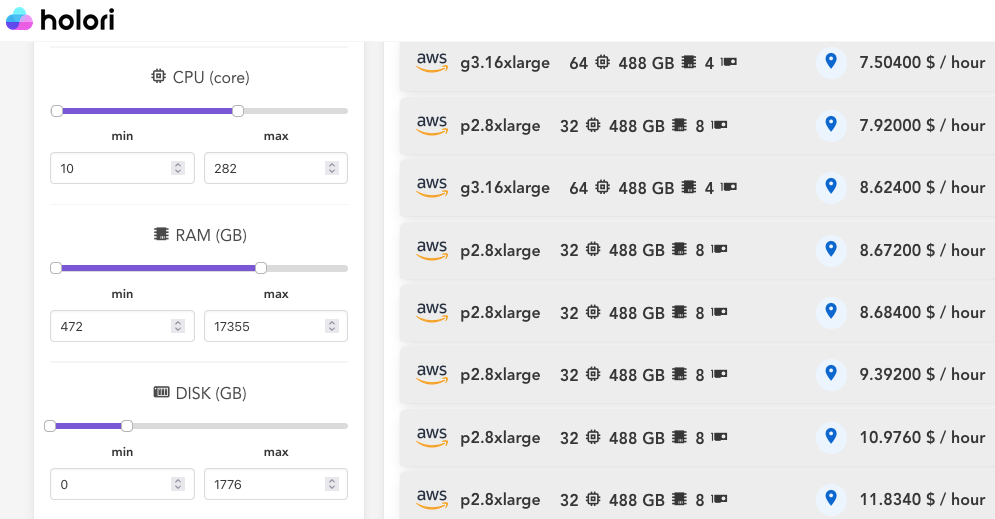The image size is (995, 519).
Task: Click the RAM max slider handle
Action: click(261, 268)
